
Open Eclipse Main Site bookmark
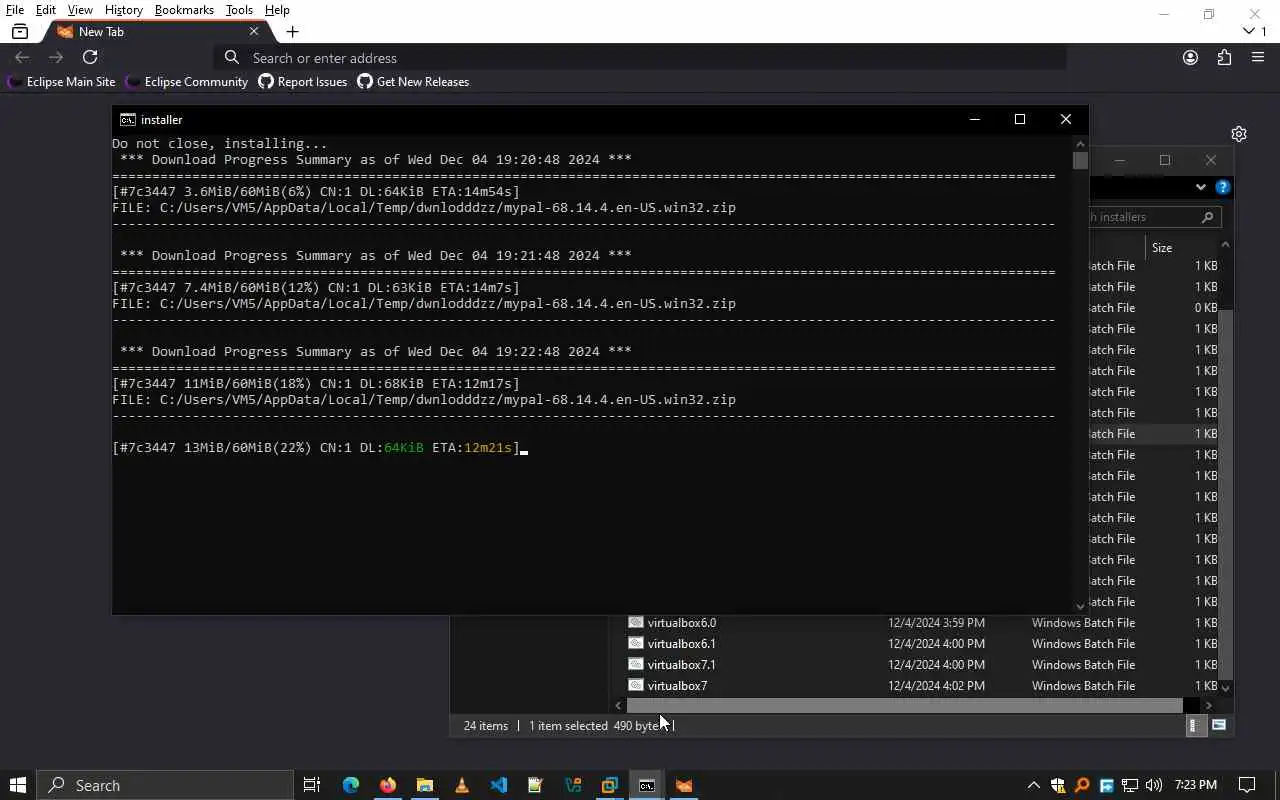point(62,82)
